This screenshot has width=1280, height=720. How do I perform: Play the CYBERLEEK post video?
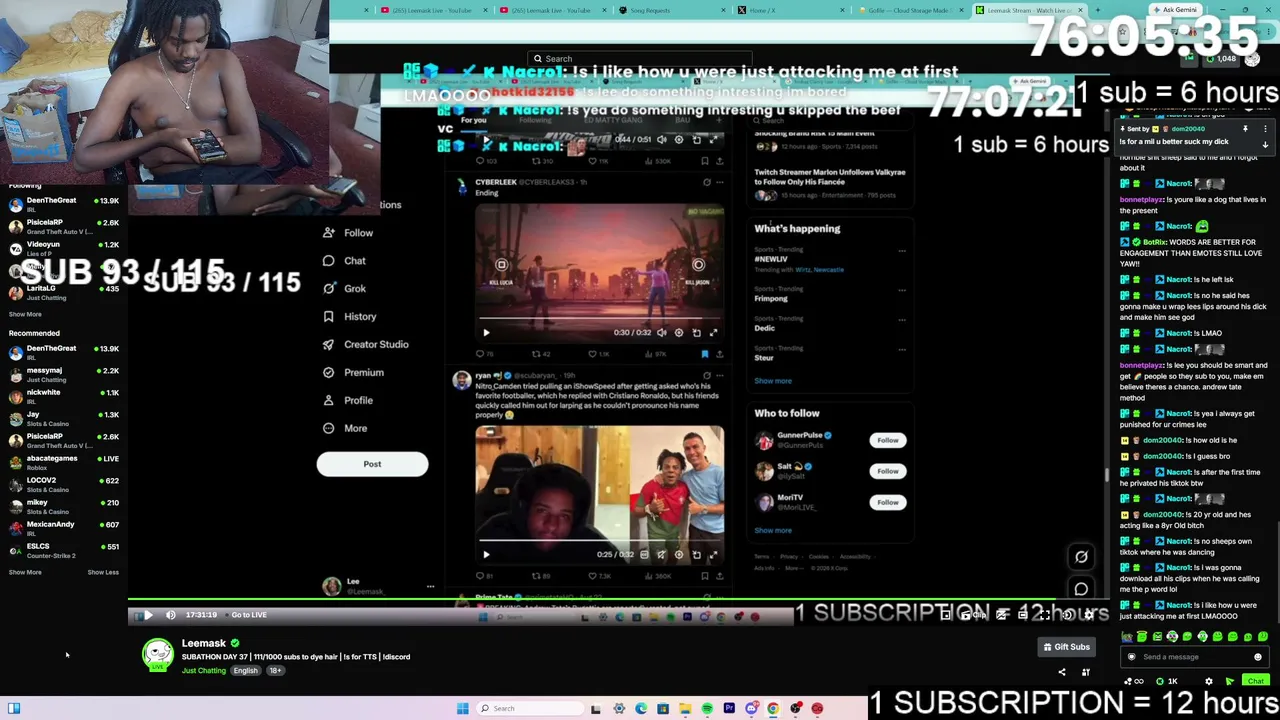click(487, 332)
